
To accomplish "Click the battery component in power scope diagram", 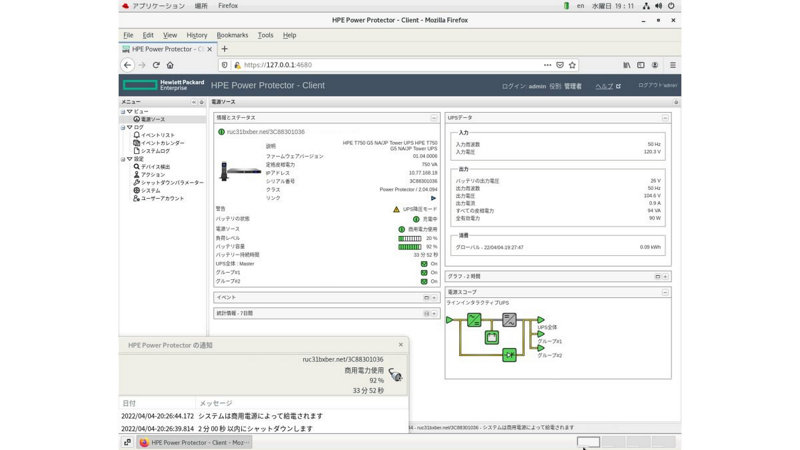I will point(491,337).
